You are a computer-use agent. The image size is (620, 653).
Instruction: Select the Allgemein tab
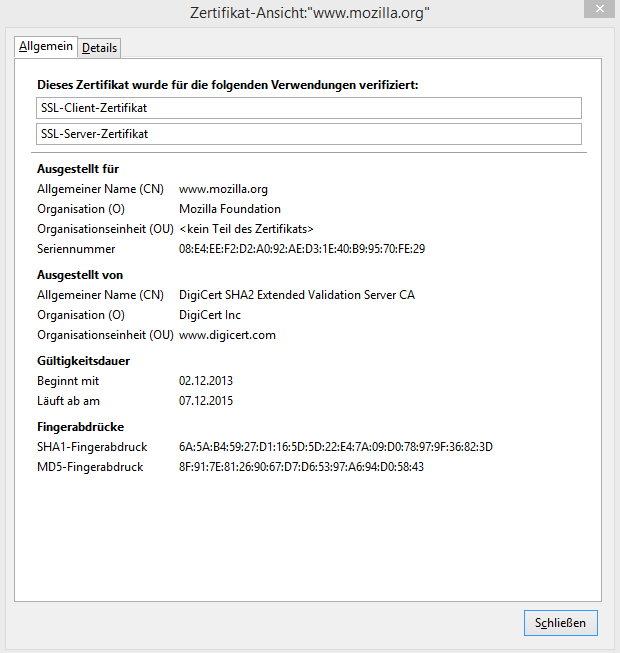46,46
